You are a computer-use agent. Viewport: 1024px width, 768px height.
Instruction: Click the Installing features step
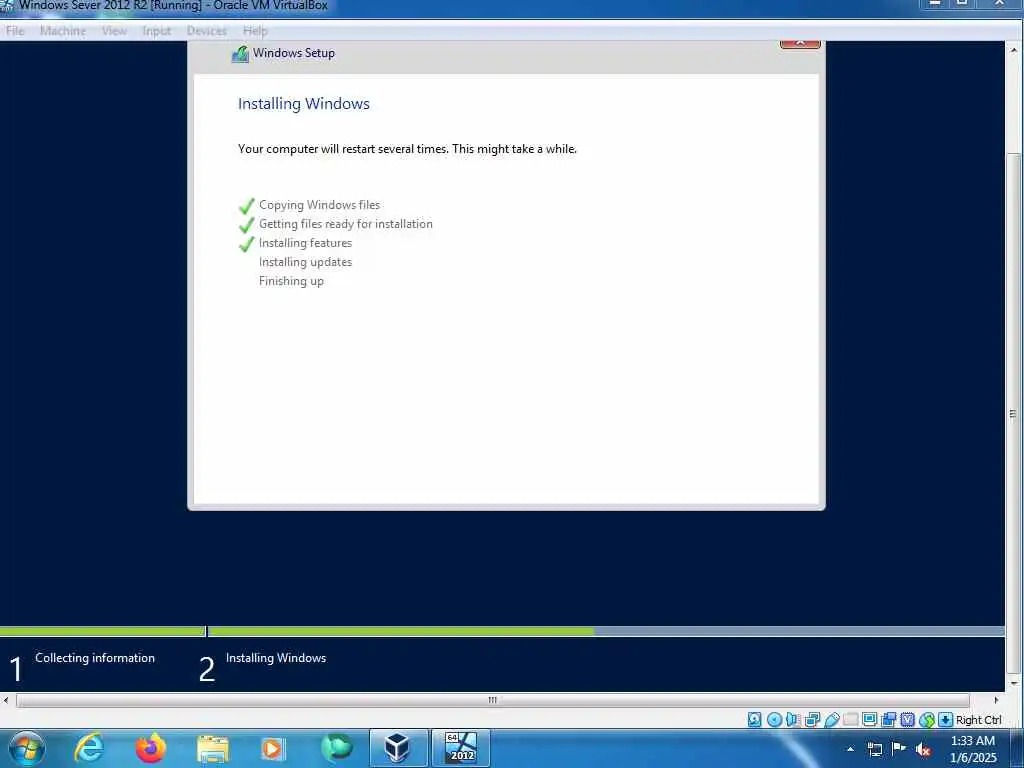coord(305,243)
